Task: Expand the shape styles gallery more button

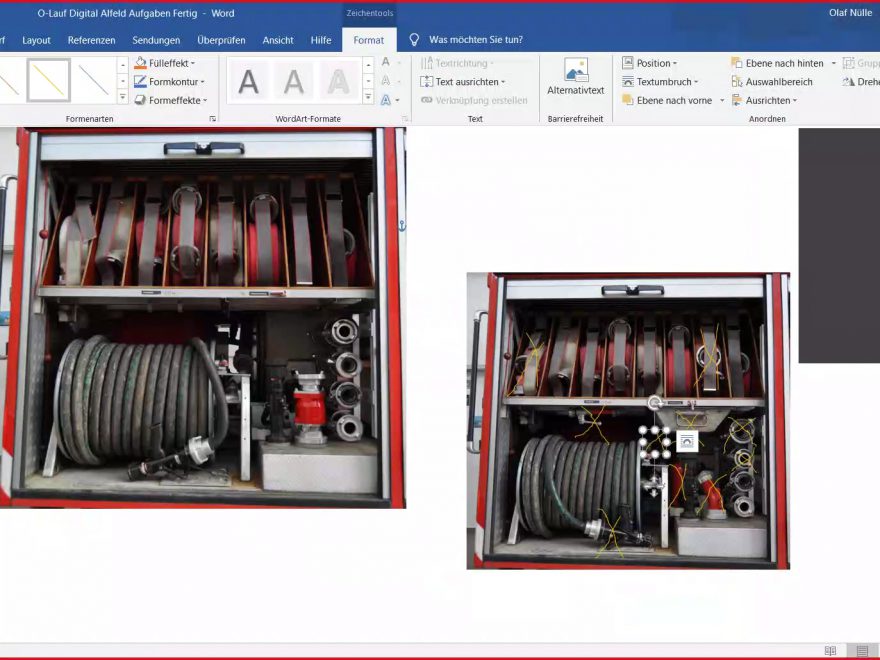Action: tap(123, 98)
